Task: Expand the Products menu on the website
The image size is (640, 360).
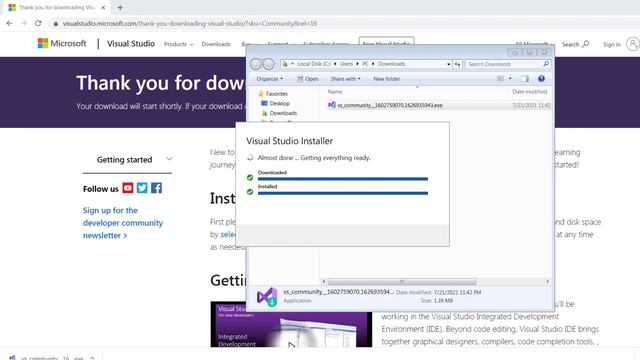Action: (178, 44)
